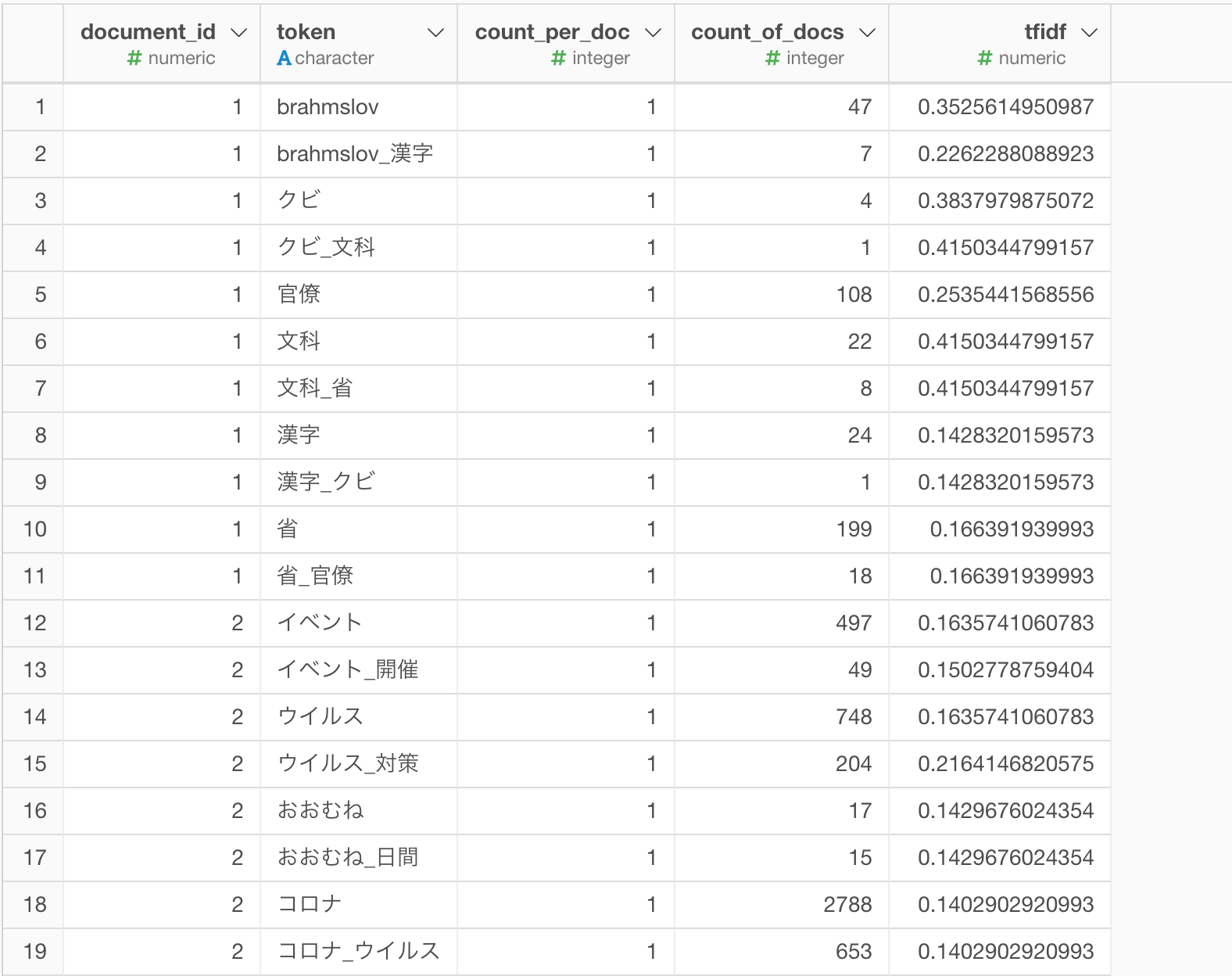The height and width of the screenshot is (976, 1232).
Task: Click token cell 'おおむね'
Action: coord(359,811)
